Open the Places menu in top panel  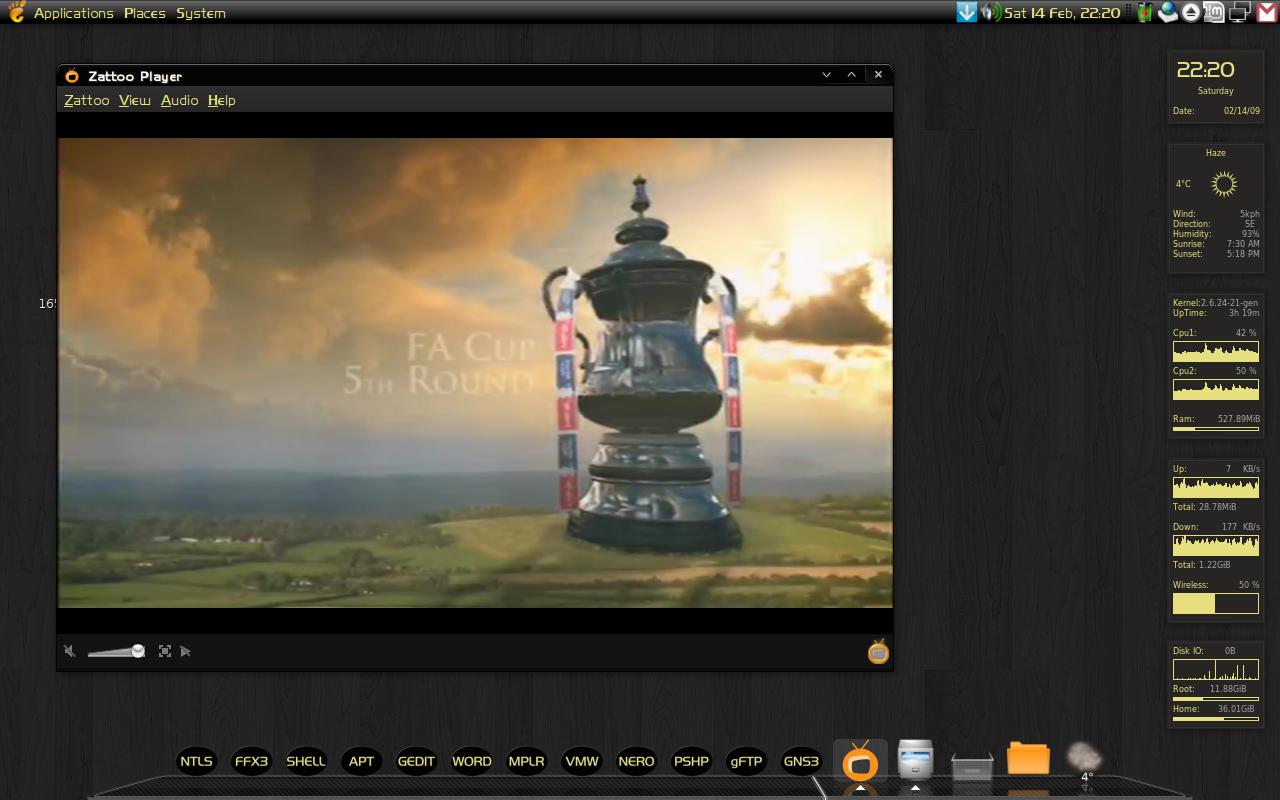click(x=145, y=13)
